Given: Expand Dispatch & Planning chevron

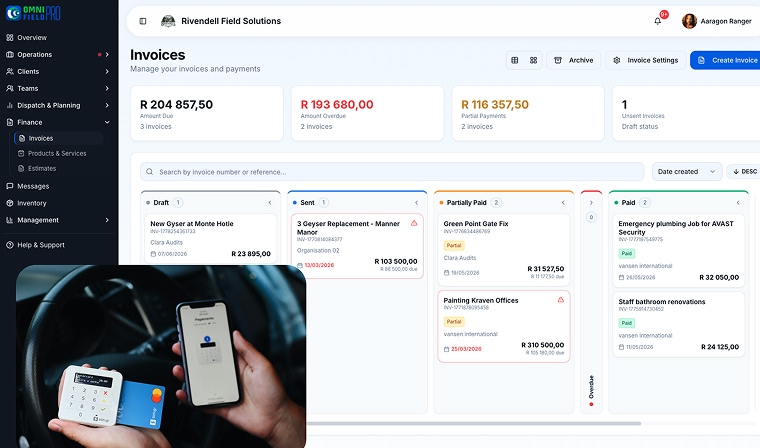Looking at the screenshot, I should (x=107, y=105).
